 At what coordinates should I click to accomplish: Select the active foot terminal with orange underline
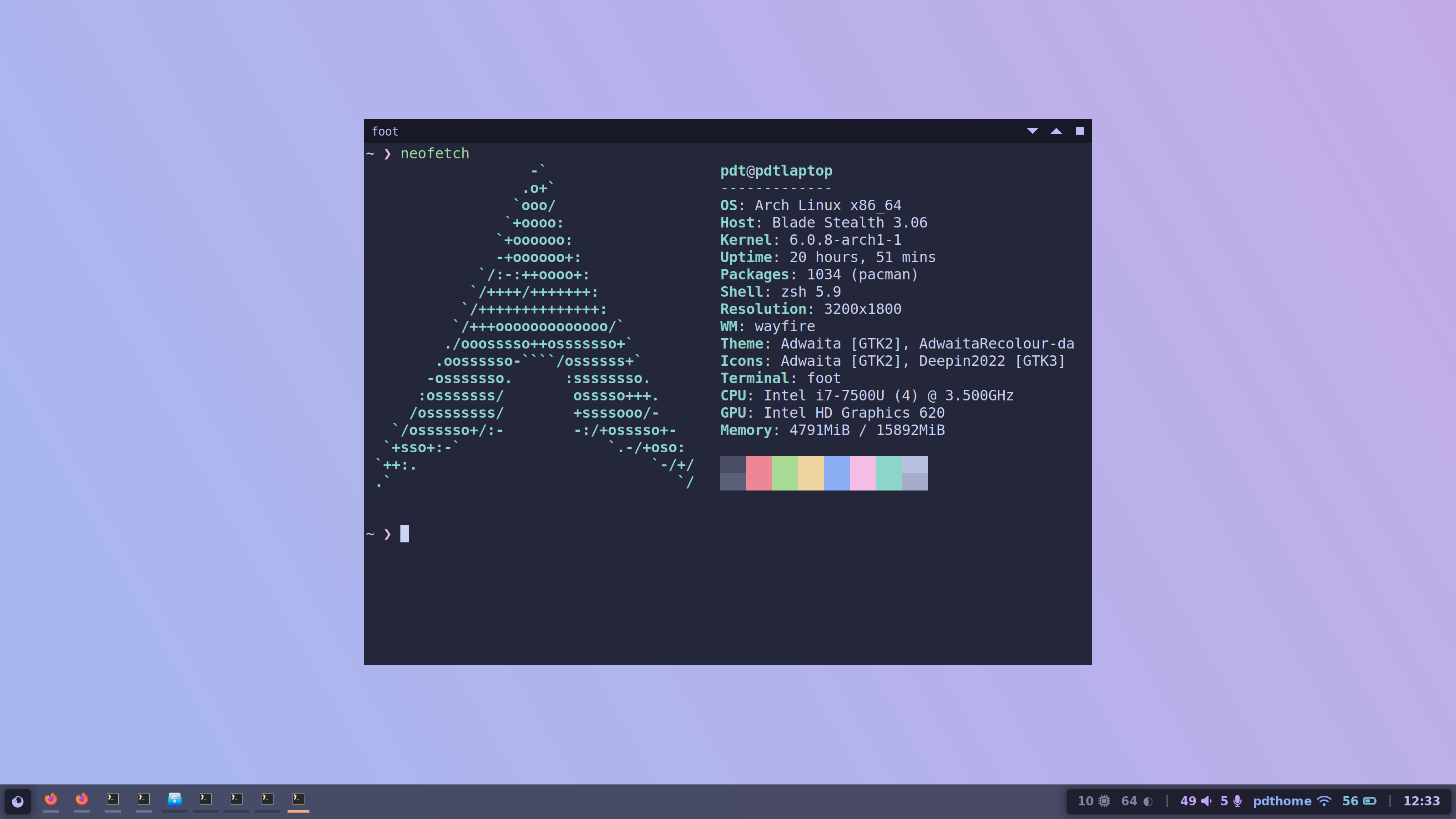click(298, 799)
